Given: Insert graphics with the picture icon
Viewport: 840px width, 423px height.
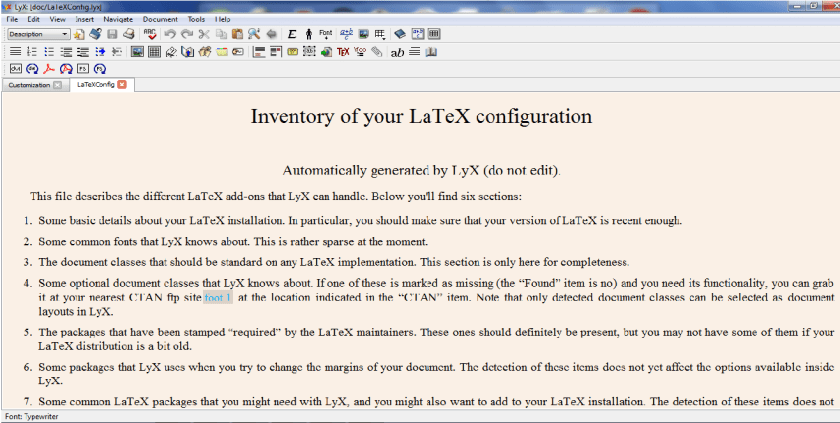Looking at the screenshot, I should point(364,34).
